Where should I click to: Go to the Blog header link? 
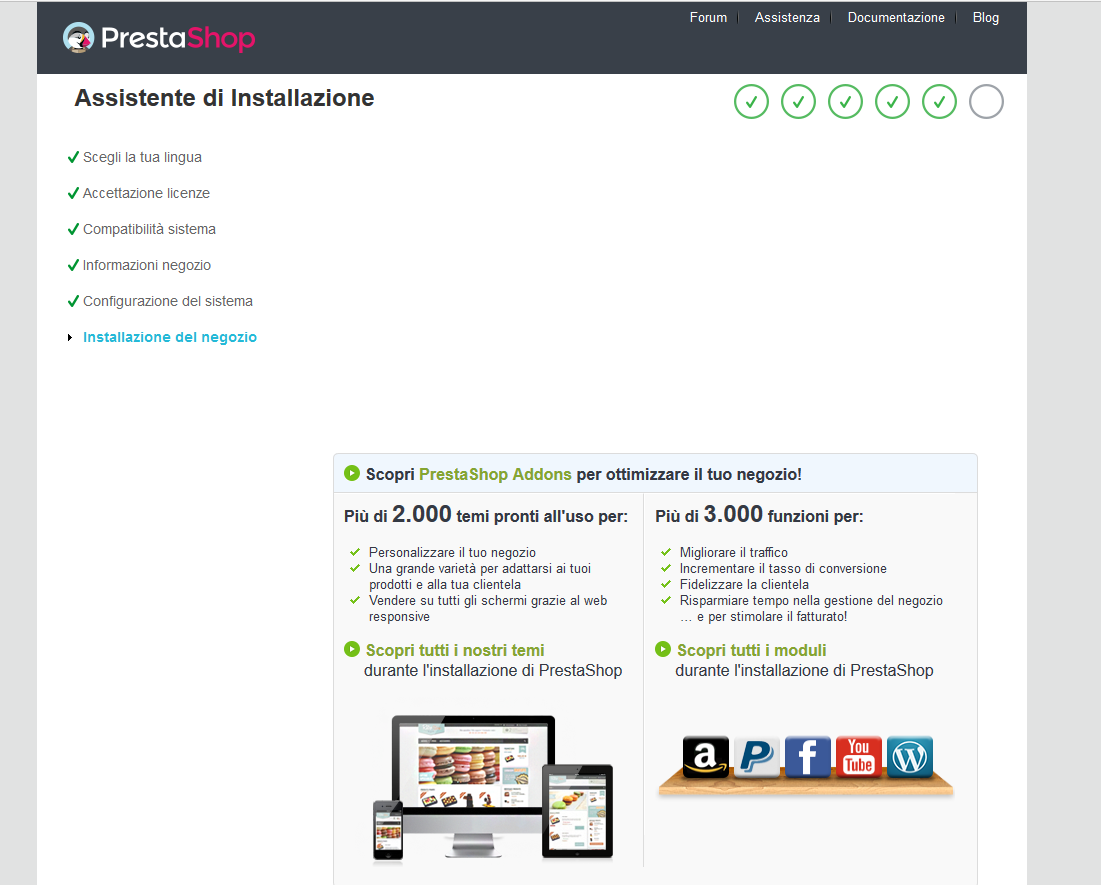coord(985,18)
